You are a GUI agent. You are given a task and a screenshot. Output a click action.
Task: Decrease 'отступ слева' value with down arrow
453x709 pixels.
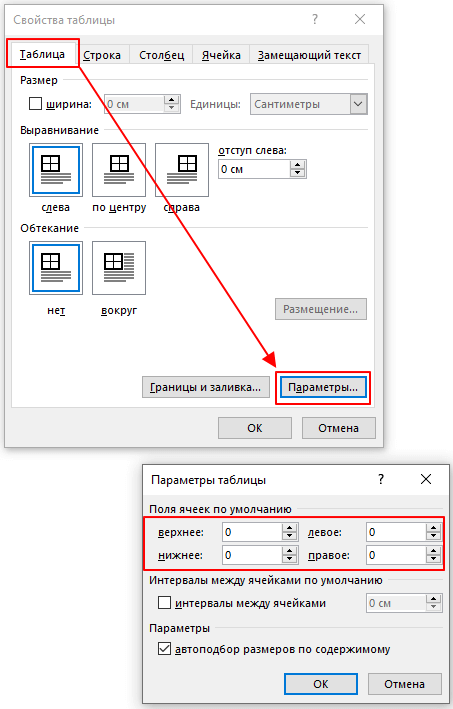pos(297,173)
